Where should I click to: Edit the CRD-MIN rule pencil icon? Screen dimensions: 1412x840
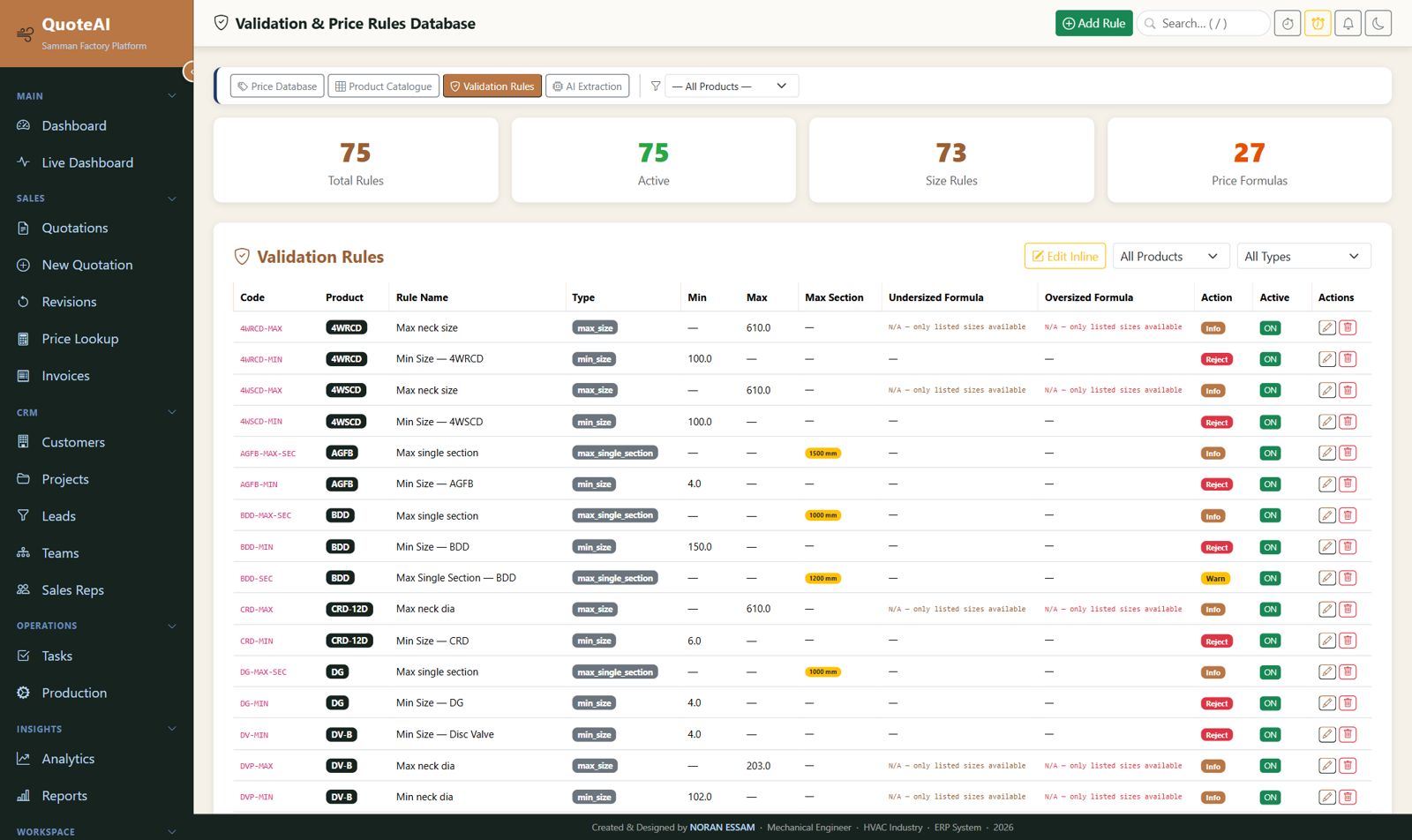coord(1326,641)
